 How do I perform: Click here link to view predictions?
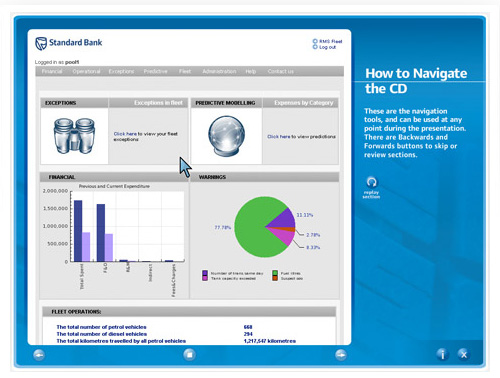pos(279,137)
